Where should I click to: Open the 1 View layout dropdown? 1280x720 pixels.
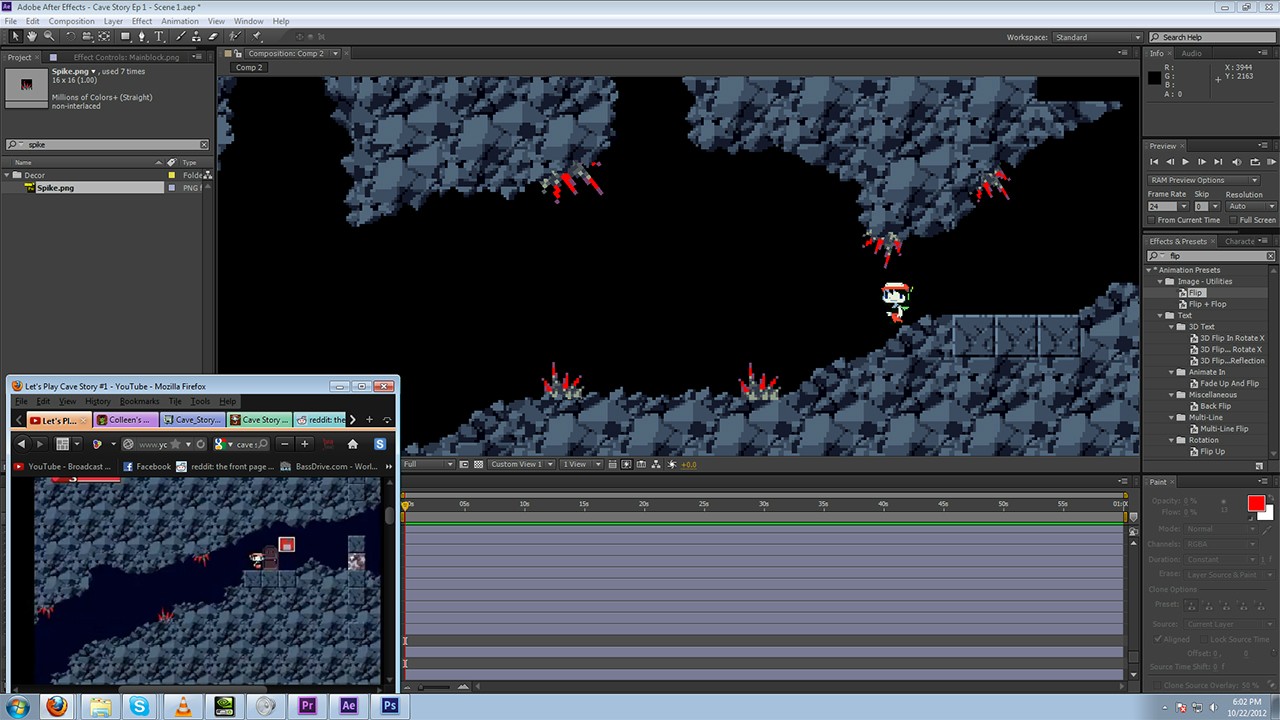coord(582,464)
